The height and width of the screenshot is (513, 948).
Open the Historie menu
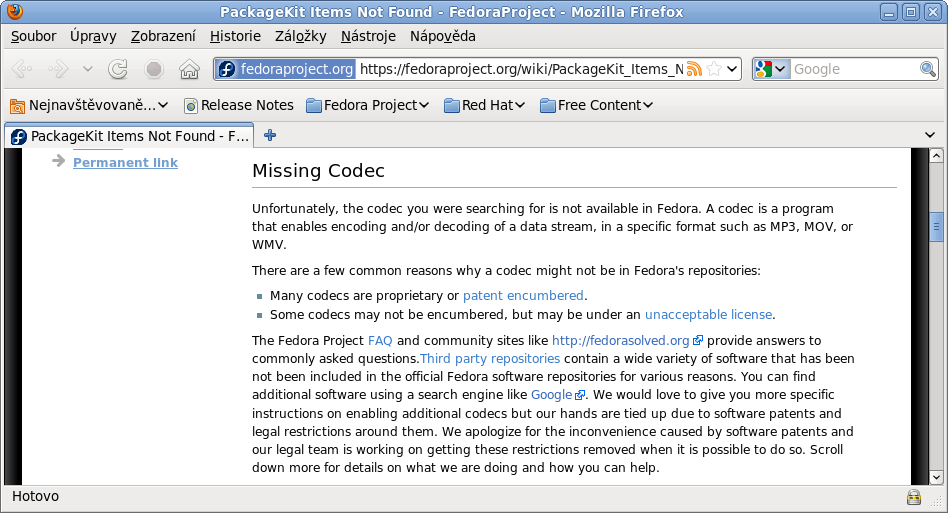click(x=235, y=36)
